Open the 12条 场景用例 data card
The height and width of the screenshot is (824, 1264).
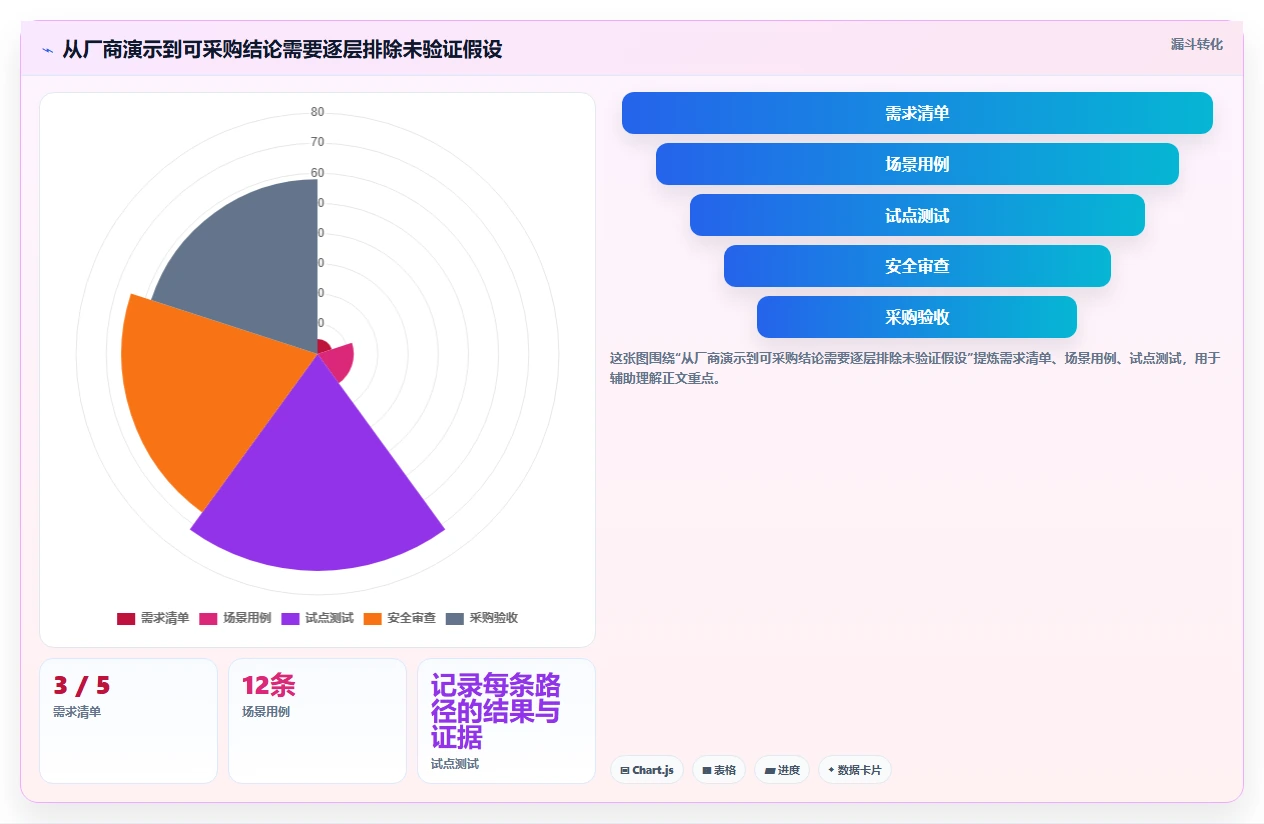[x=317, y=721]
